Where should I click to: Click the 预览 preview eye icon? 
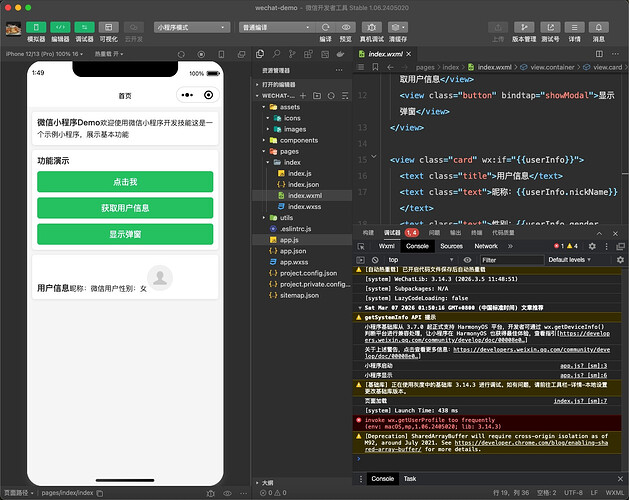346,27
